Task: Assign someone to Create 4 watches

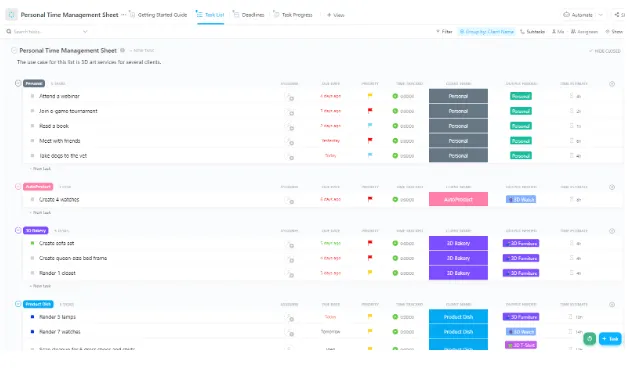Action: click(x=289, y=200)
